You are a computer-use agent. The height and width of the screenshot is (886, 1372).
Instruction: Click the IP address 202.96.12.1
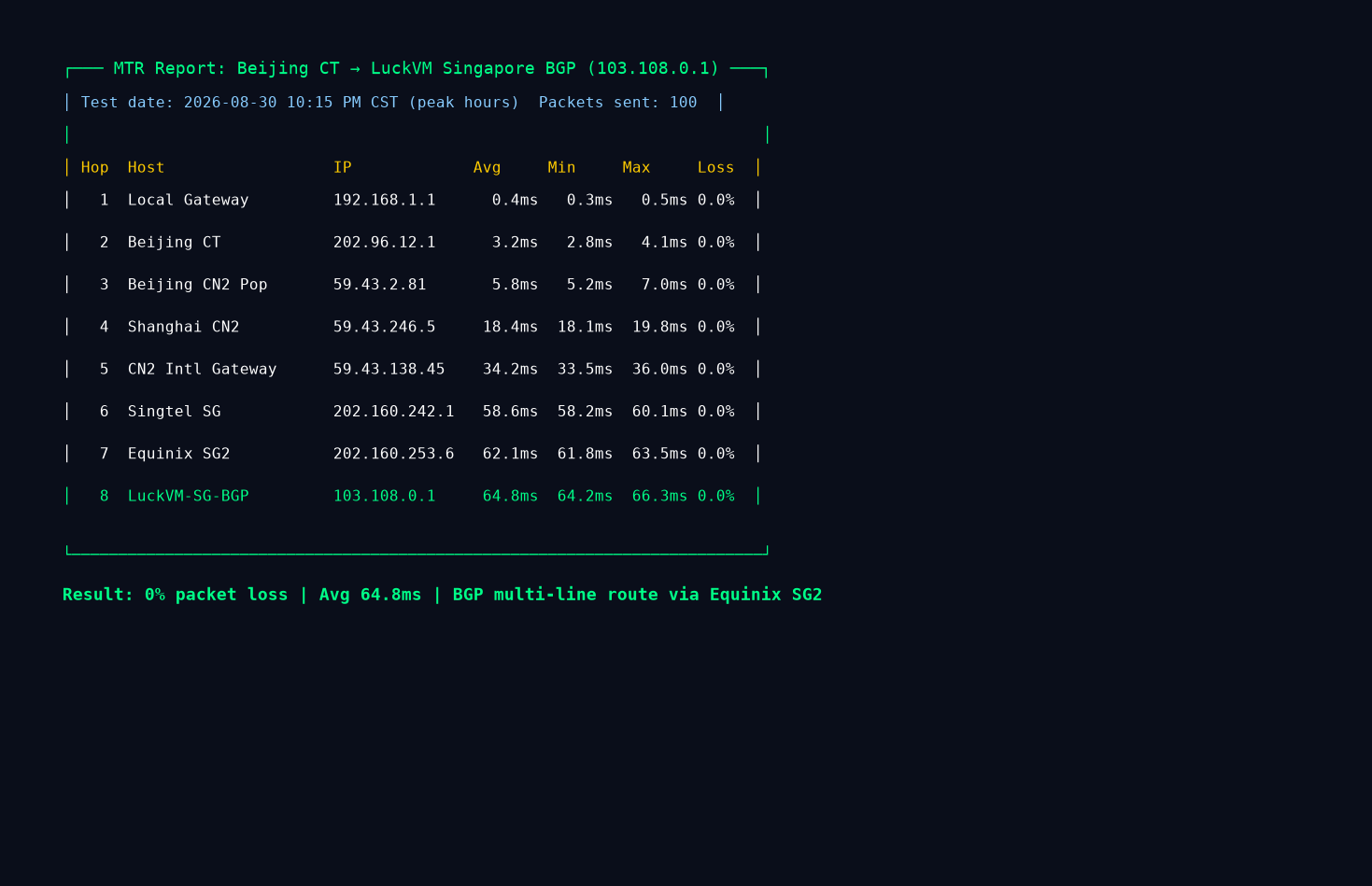[x=385, y=243]
